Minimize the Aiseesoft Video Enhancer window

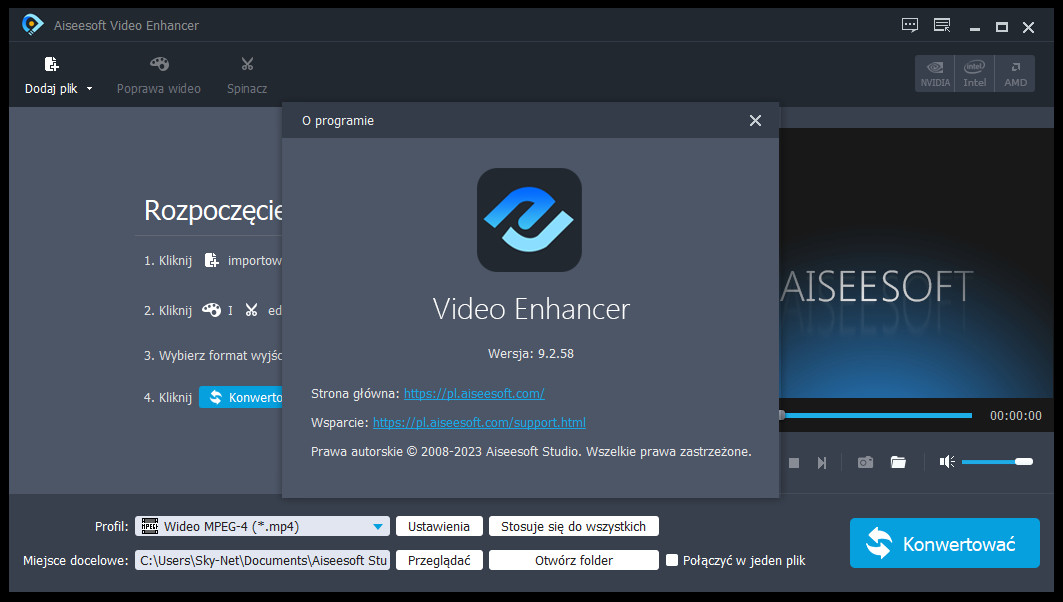974,28
